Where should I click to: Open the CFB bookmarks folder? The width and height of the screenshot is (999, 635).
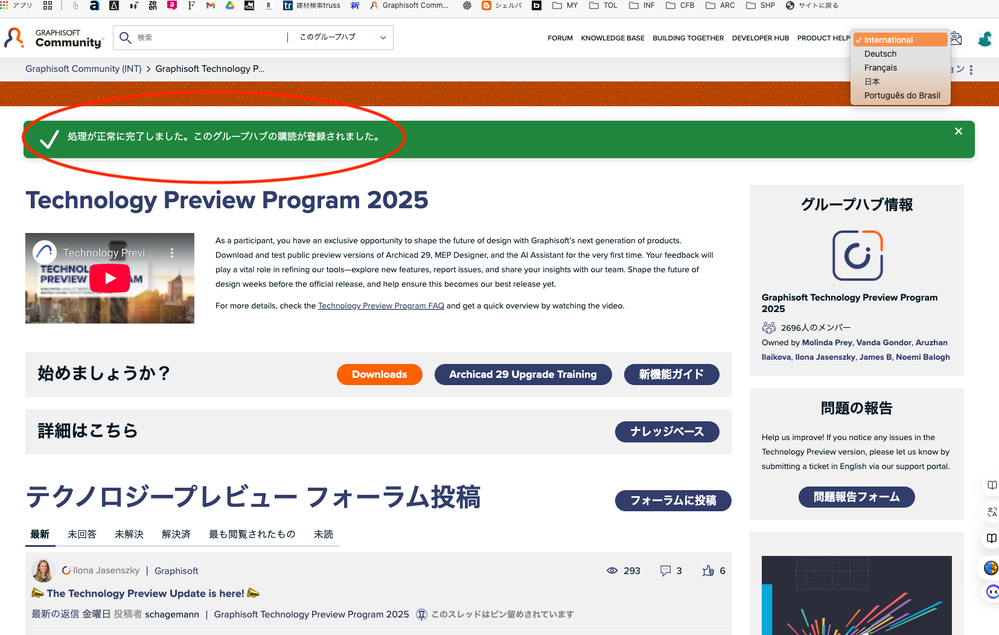click(x=680, y=6)
